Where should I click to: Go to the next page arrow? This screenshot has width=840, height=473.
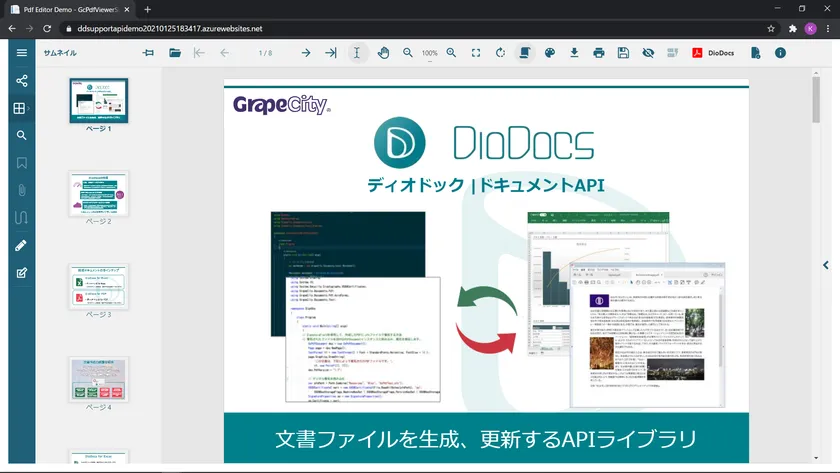click(x=305, y=53)
